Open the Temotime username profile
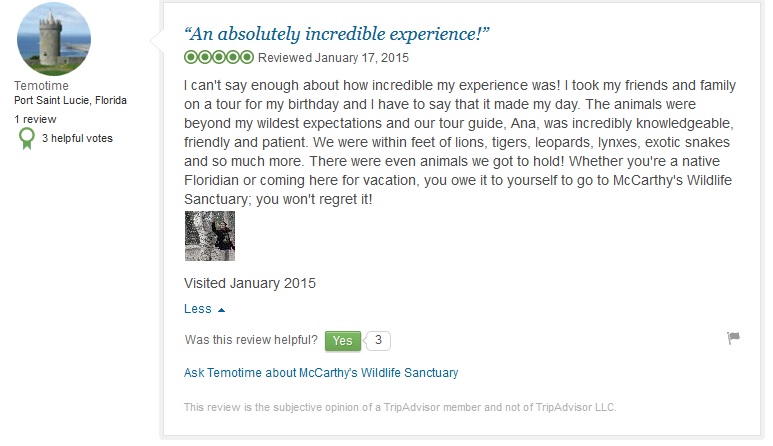 click(42, 86)
